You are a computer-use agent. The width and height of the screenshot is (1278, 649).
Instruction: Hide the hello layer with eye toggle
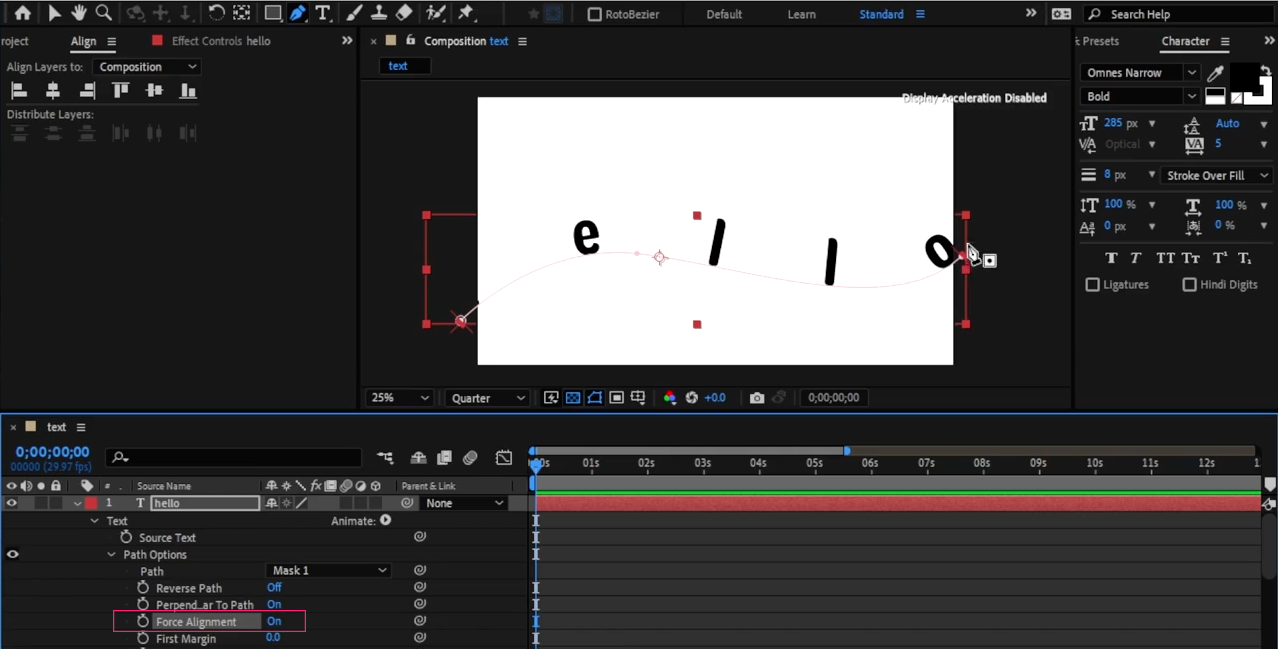12,503
